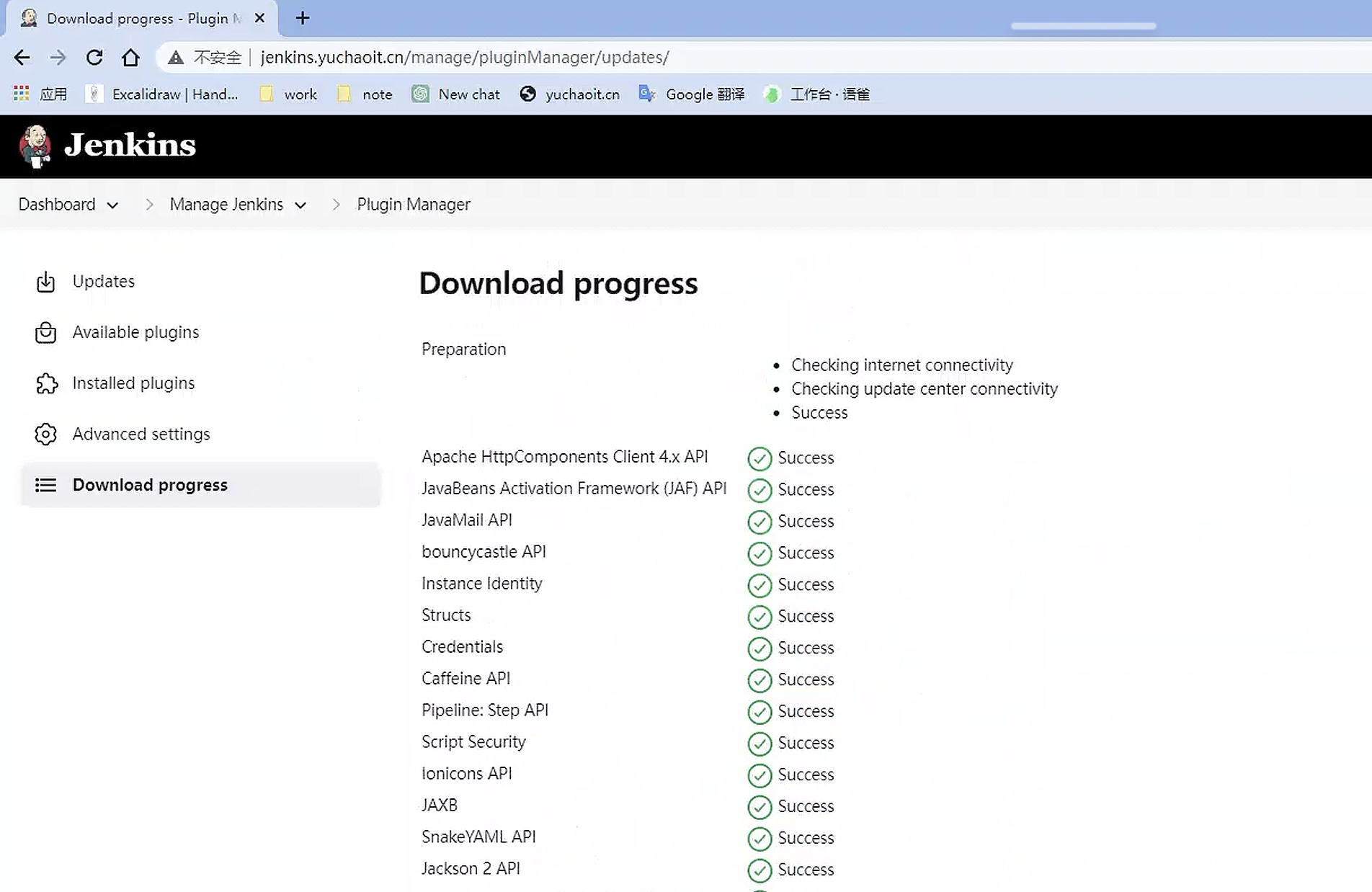Open the apps grid bookmark icon

pyautogui.click(x=22, y=94)
